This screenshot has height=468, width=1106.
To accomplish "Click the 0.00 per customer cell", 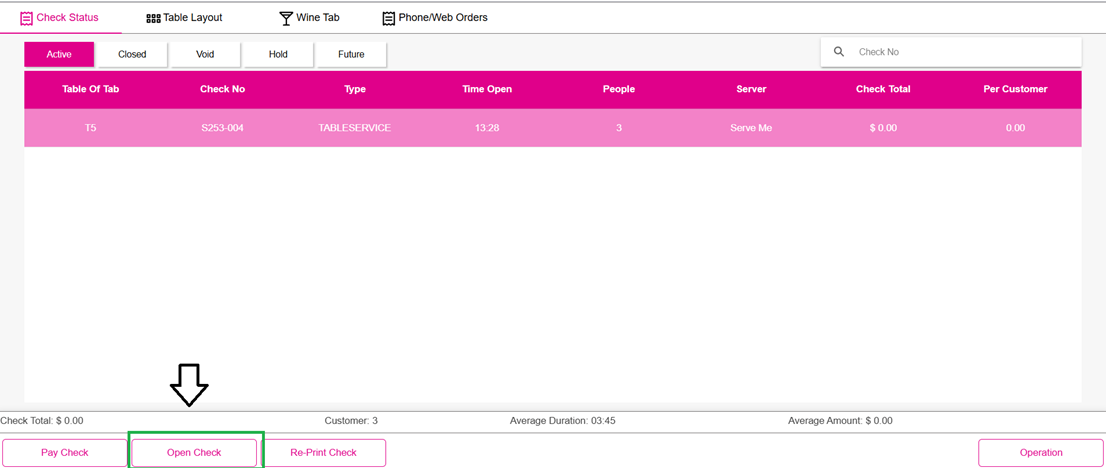I will tap(1016, 128).
